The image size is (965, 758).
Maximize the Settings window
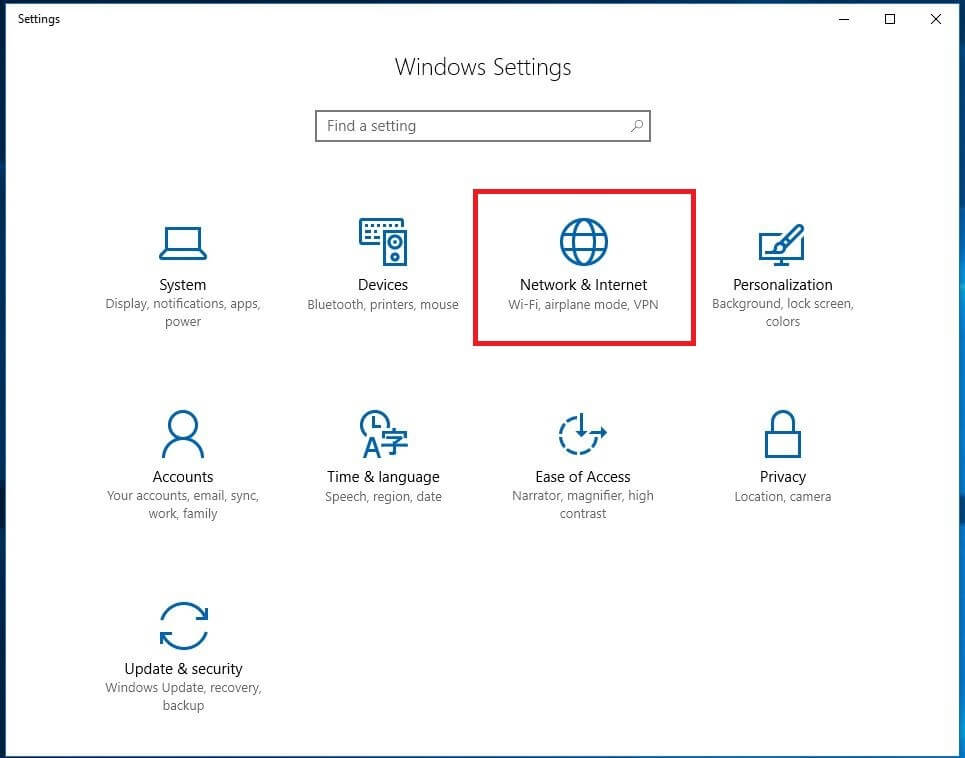point(890,19)
